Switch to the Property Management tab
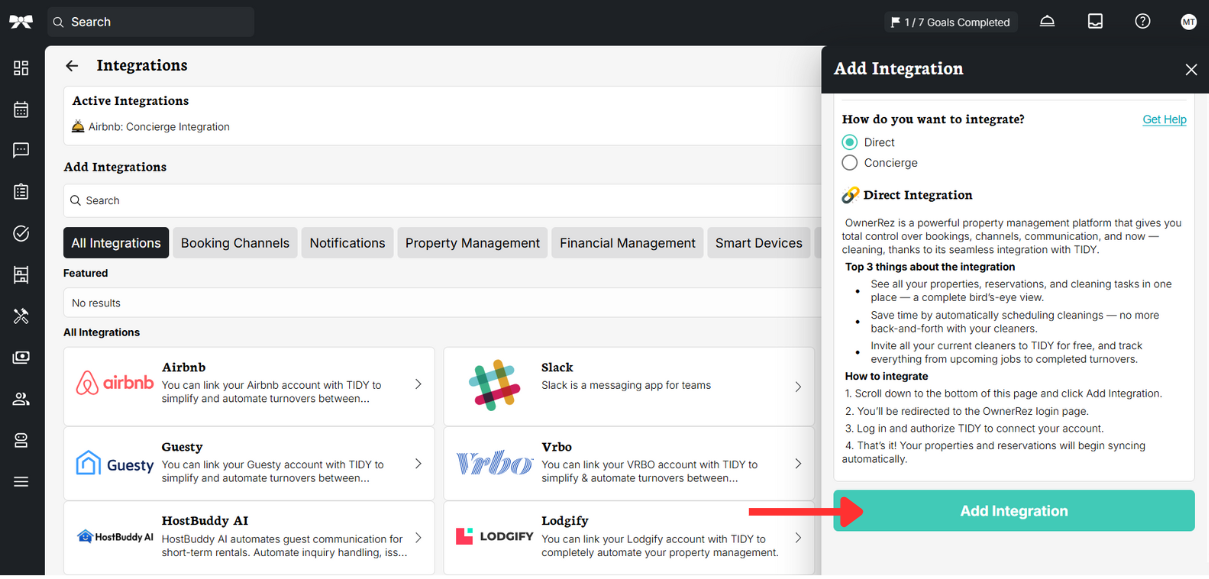 (472, 243)
